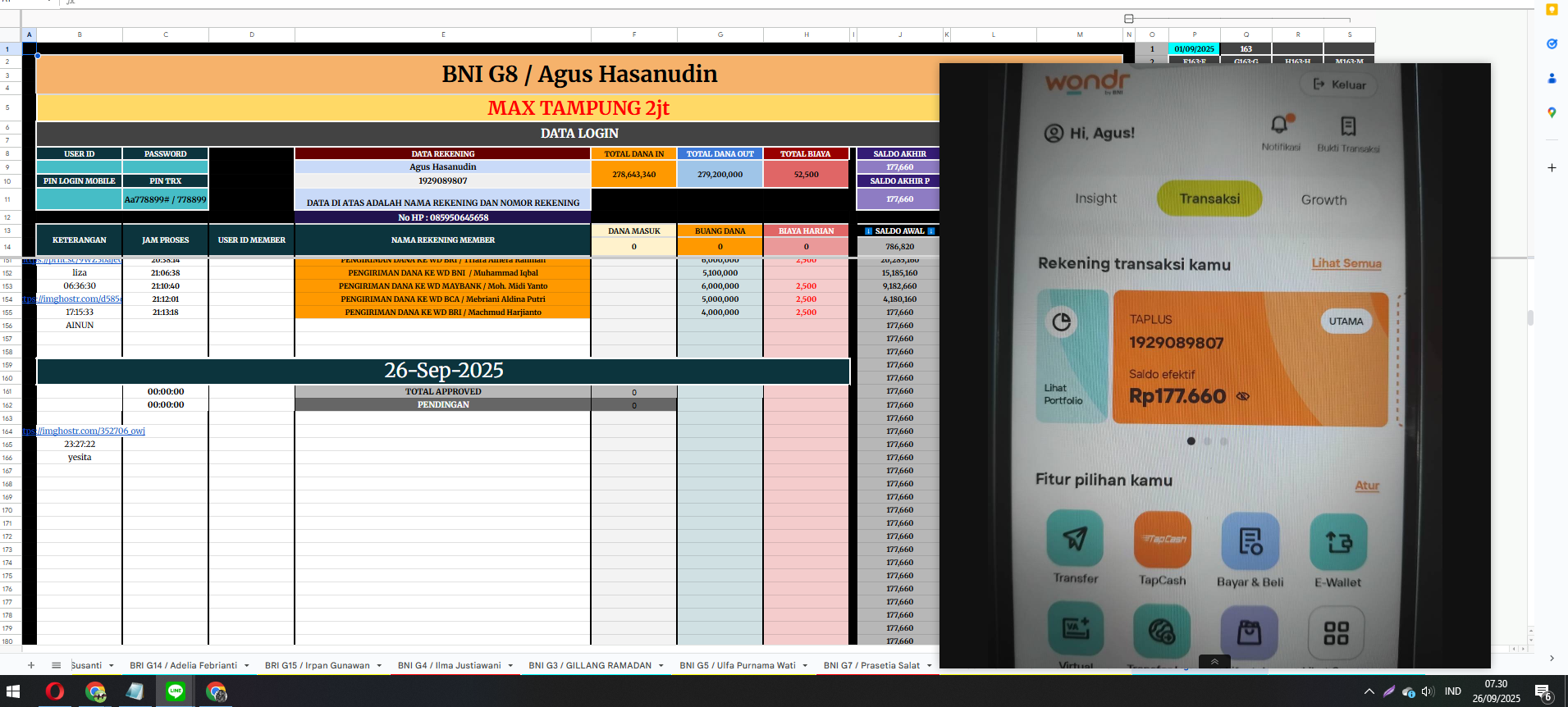Click the E-Wallet icon in wondr photo

(x=1338, y=541)
